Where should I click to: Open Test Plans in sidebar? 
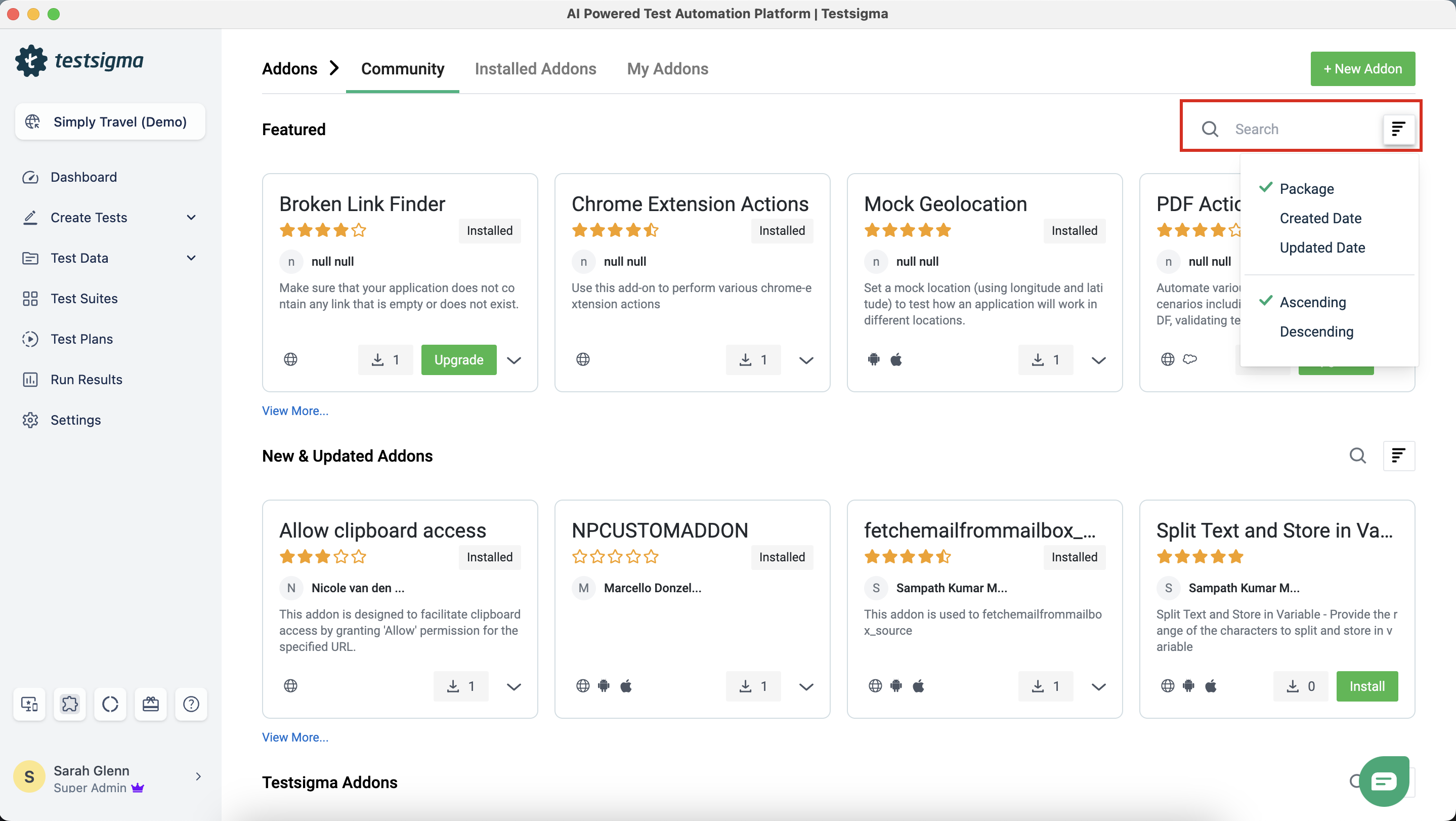(81, 339)
